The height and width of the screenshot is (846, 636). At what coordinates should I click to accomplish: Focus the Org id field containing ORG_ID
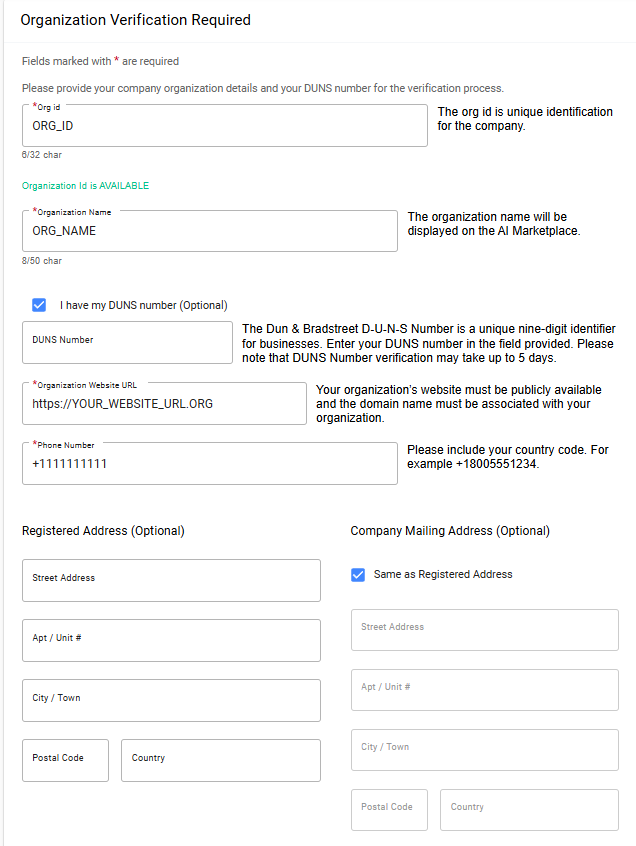[224, 126]
